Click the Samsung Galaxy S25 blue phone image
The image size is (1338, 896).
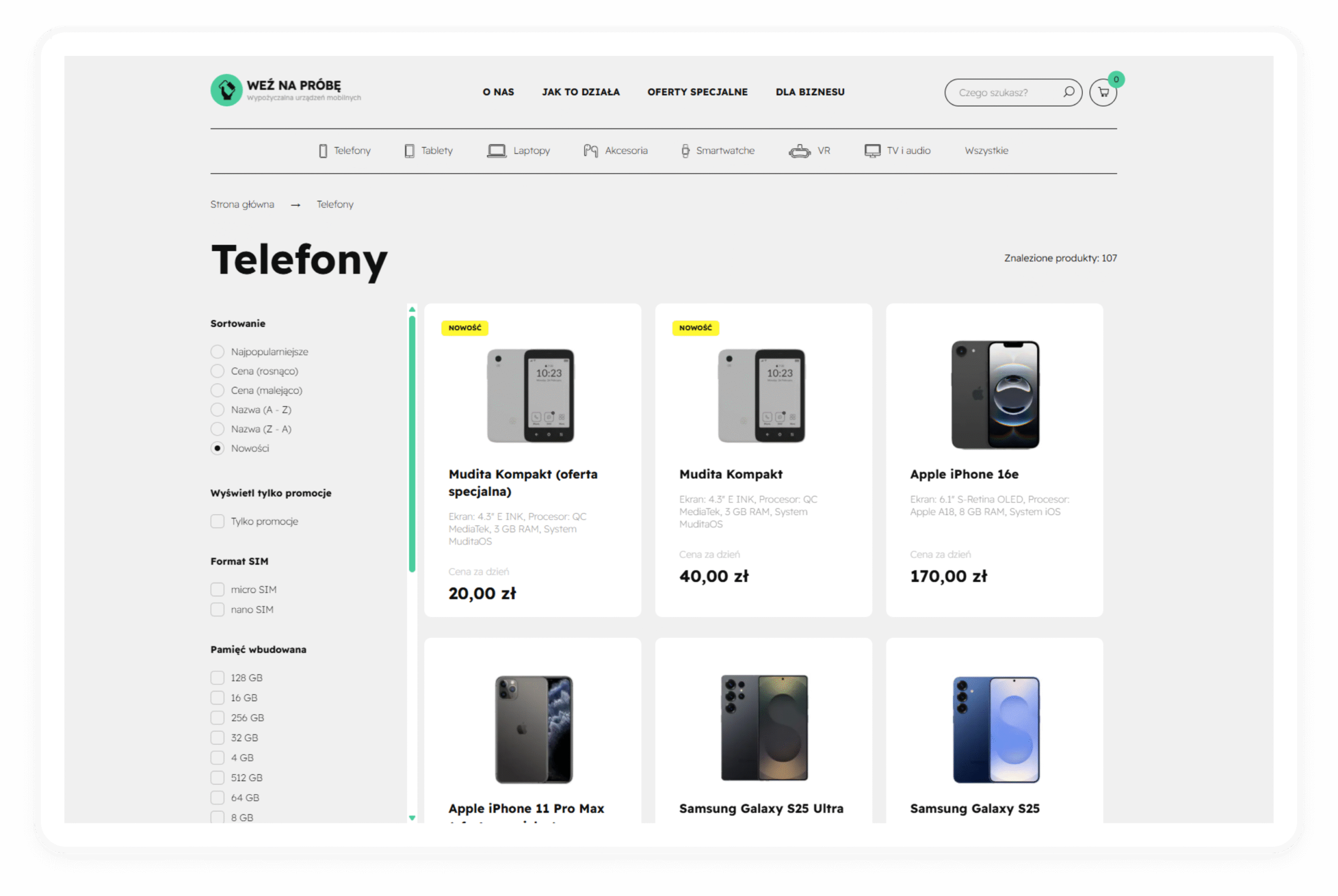(996, 730)
